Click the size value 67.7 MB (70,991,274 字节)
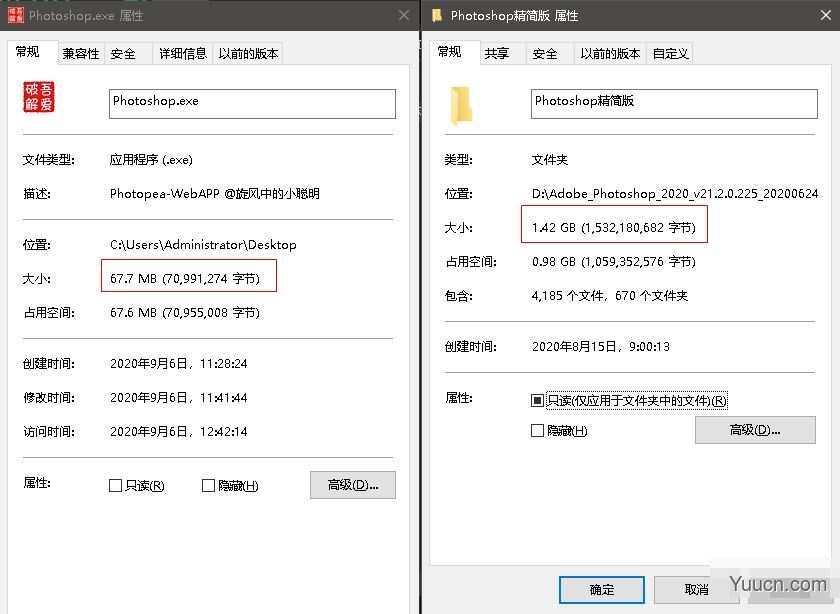Screen dimensions: 840x614 coord(185,279)
